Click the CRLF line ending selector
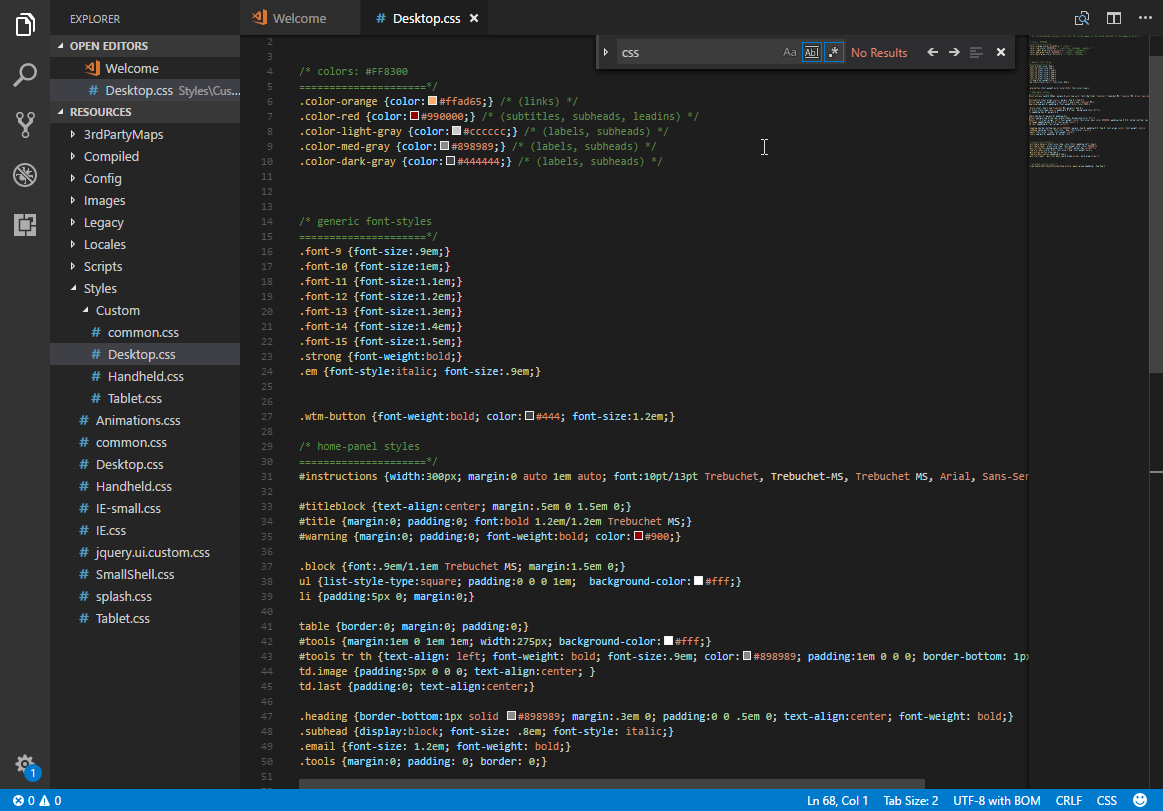 pos(1069,800)
